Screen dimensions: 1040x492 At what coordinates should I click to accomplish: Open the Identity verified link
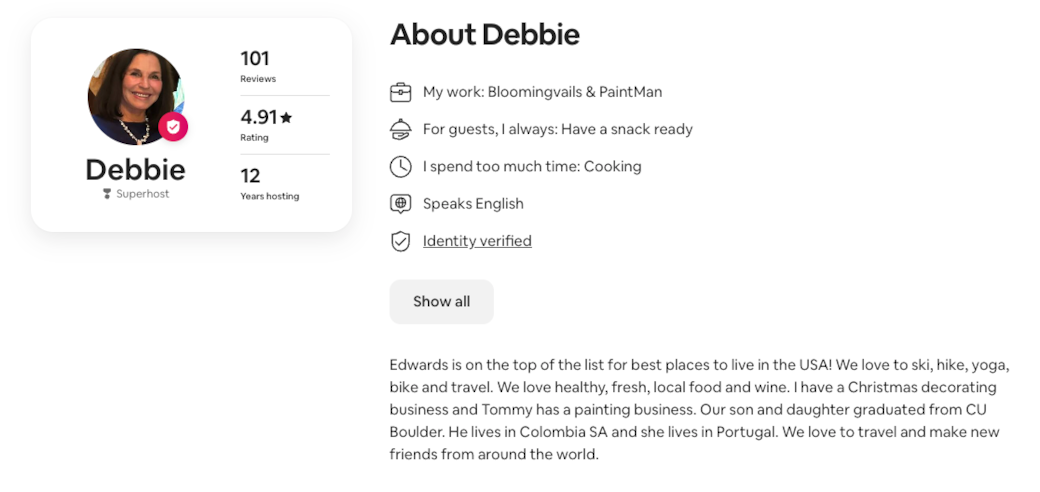pyautogui.click(x=477, y=241)
